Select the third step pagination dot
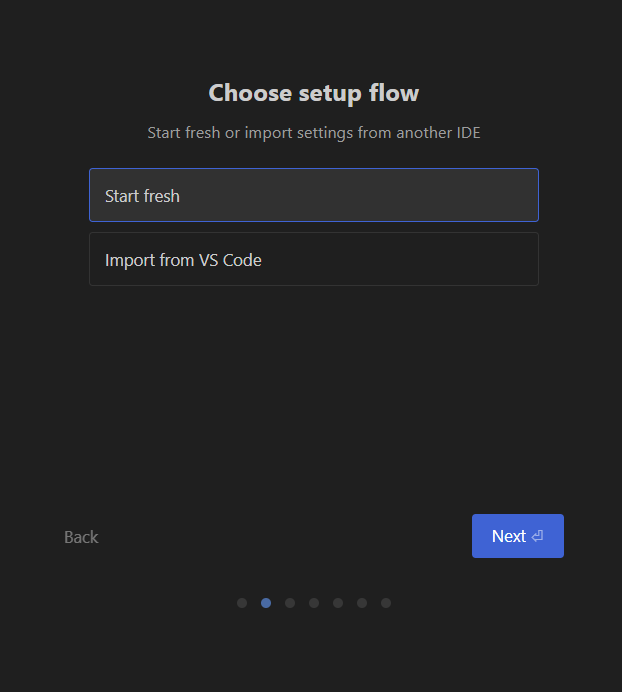622x692 pixels. [290, 603]
